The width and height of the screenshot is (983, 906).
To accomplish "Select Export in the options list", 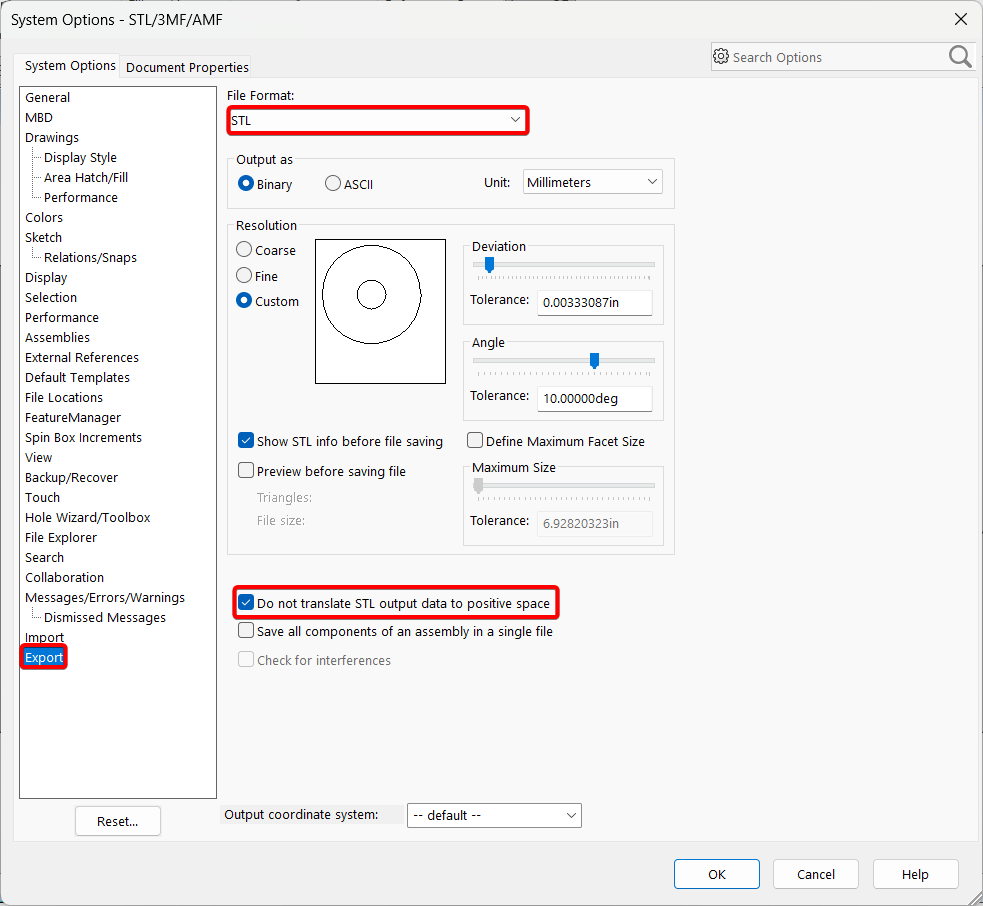I will (44, 658).
